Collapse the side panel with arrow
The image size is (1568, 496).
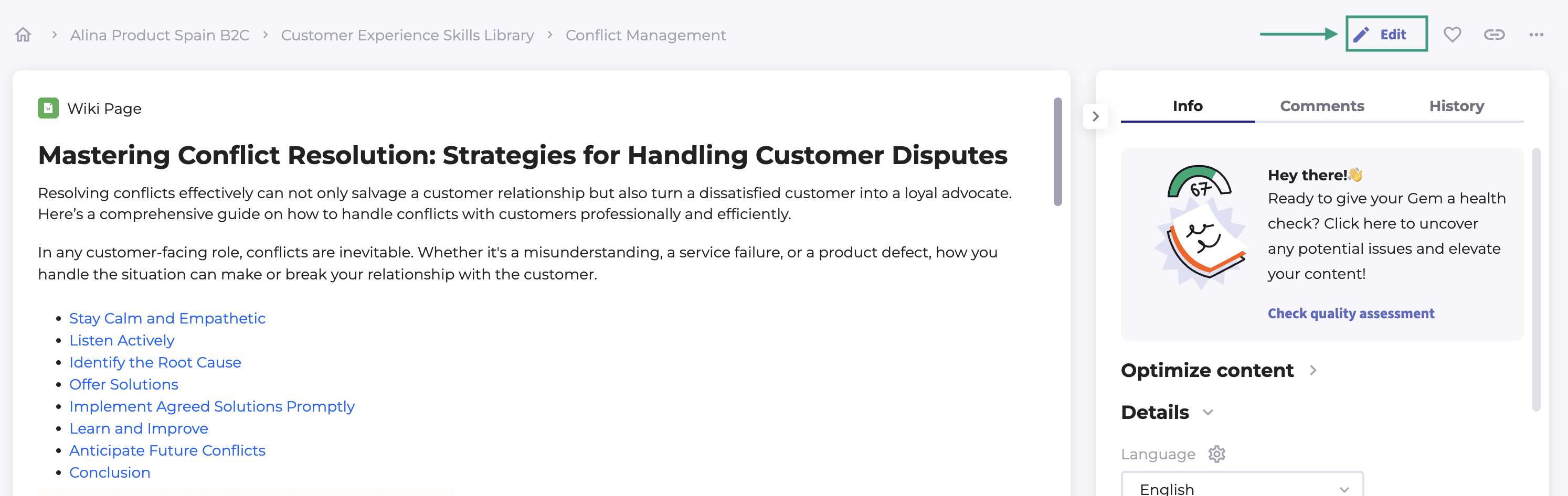pyautogui.click(x=1096, y=116)
